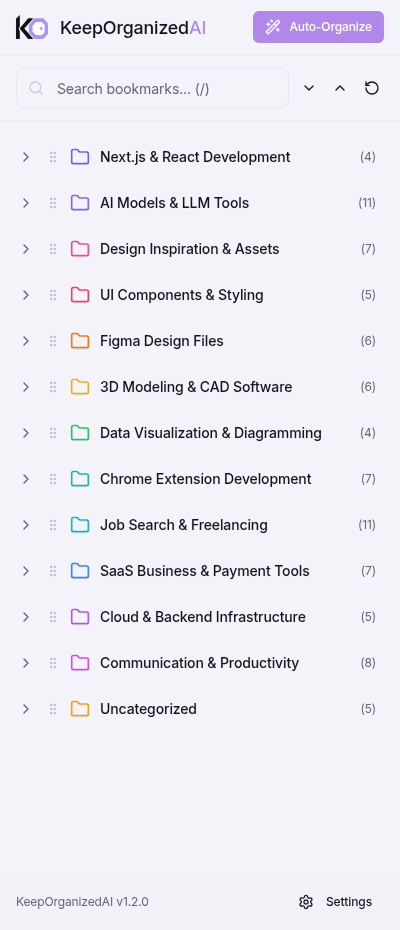
Task: Select the Next.js & React Development folder name
Action: [x=195, y=157]
